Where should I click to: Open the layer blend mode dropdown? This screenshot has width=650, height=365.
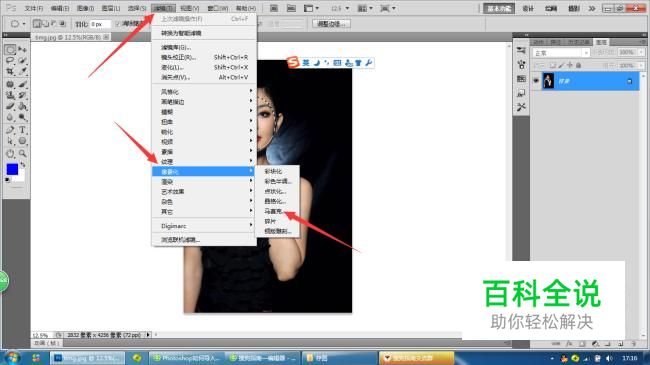(x=561, y=53)
